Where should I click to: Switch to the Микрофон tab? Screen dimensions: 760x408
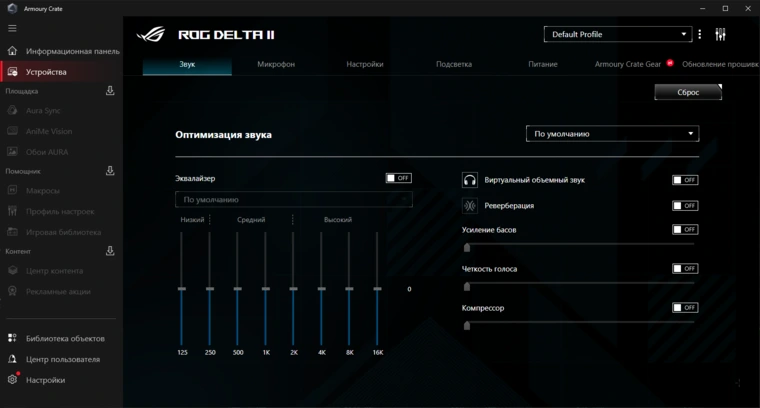coord(276,64)
